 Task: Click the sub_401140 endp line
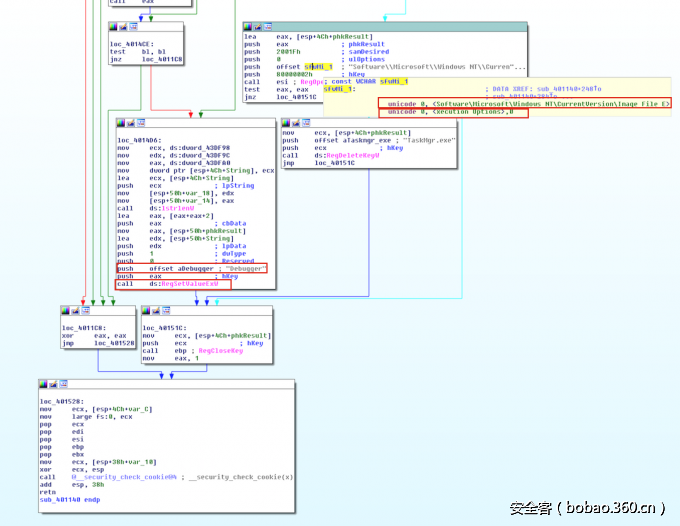[72, 498]
